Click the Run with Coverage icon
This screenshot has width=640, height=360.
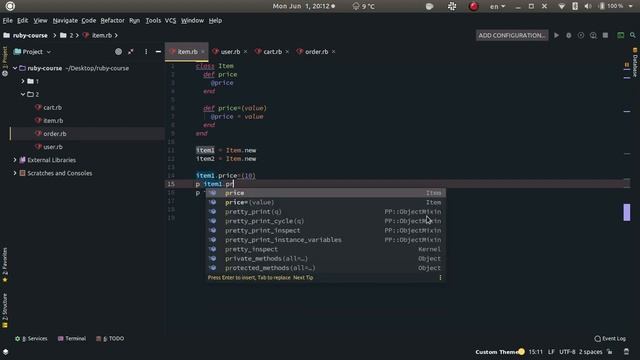[581, 36]
